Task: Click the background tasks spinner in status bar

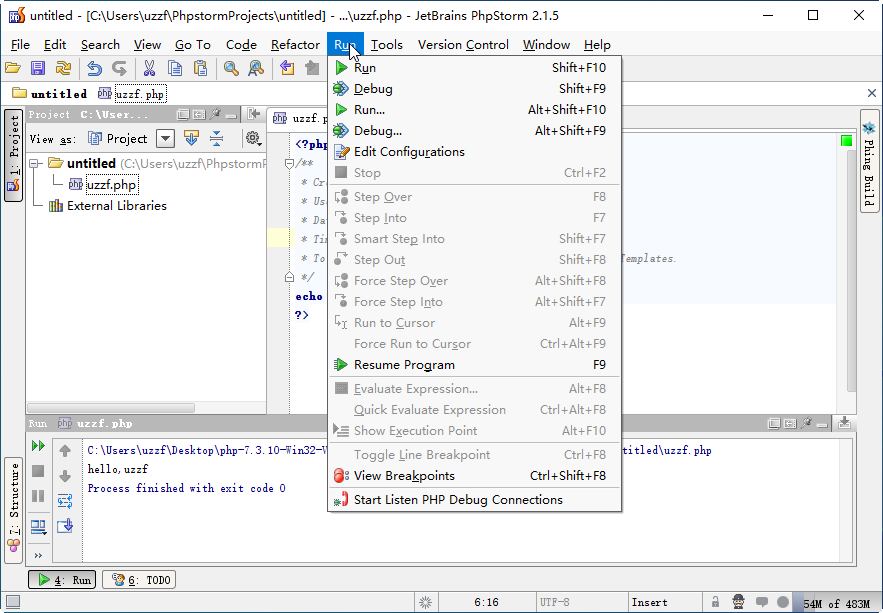Action: pyautogui.click(x=426, y=602)
